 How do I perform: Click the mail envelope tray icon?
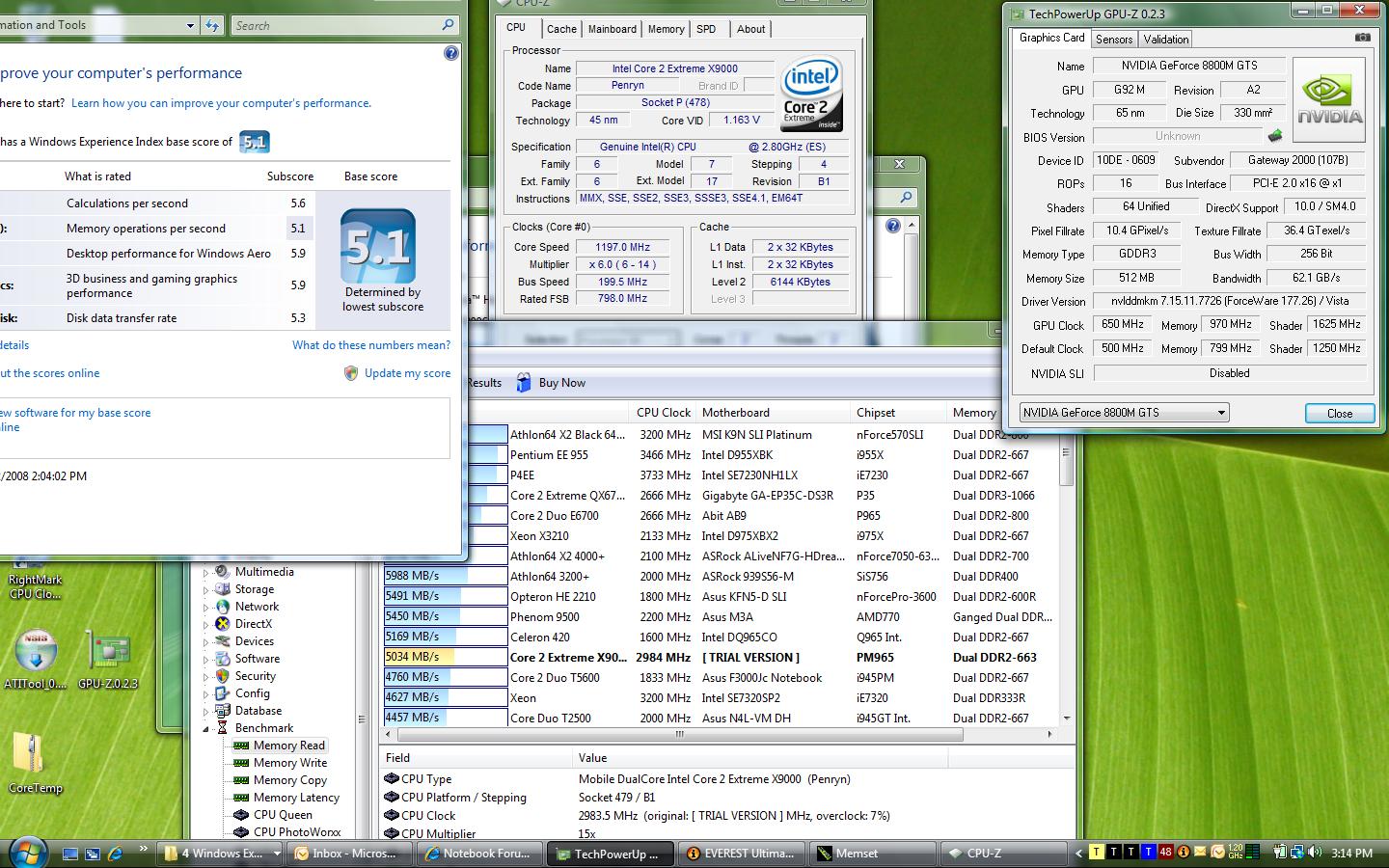pos(1201,853)
